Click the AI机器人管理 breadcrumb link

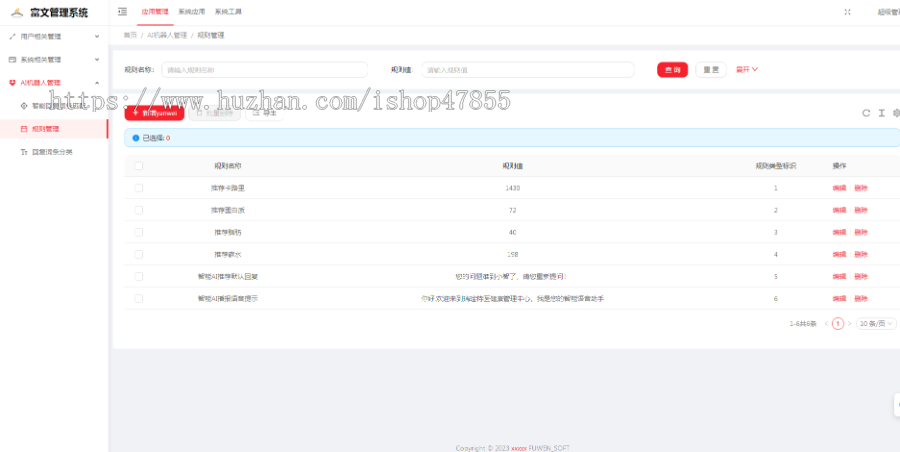coord(167,35)
